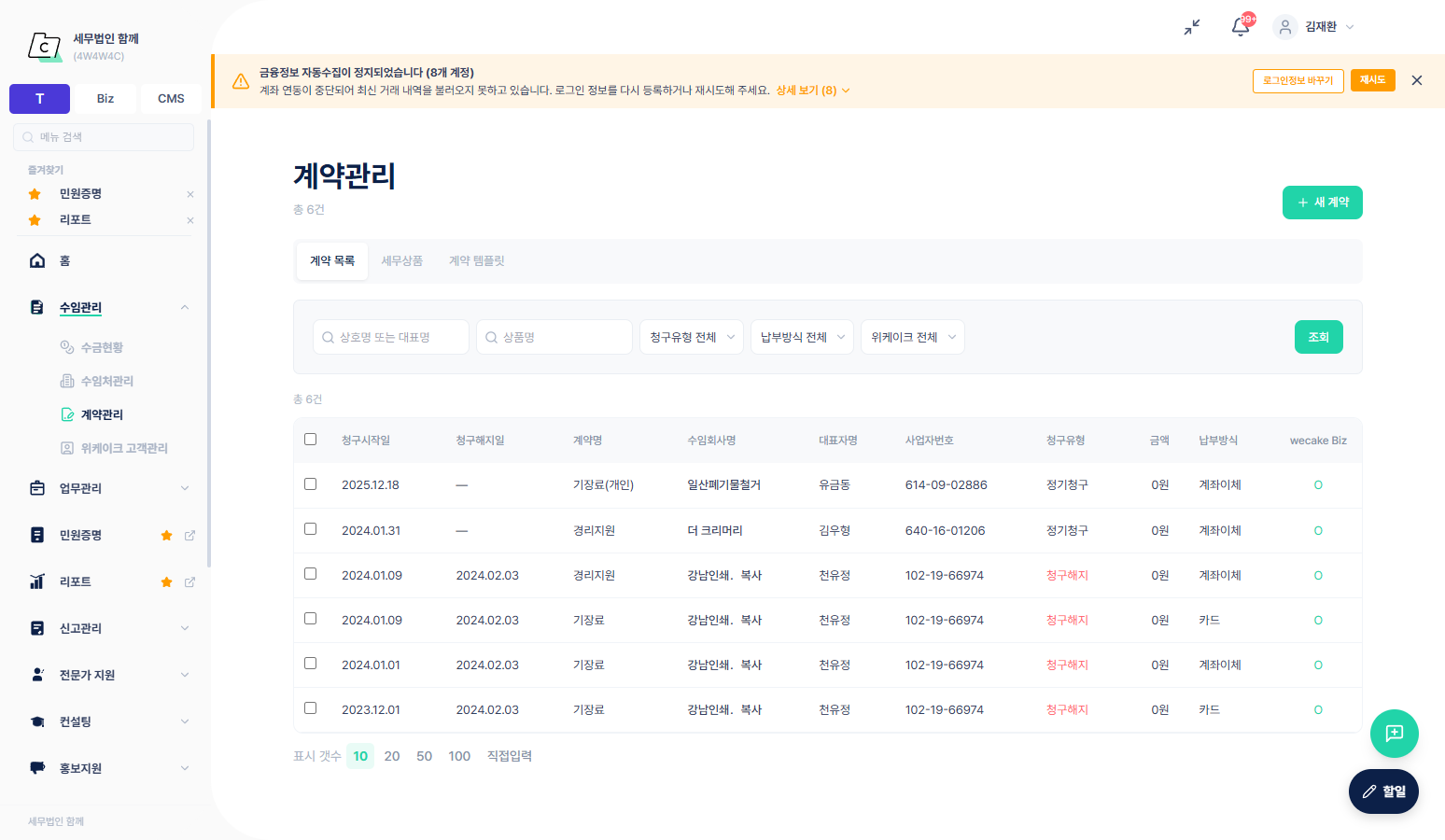Click the 재시도 retry button

tap(1373, 80)
